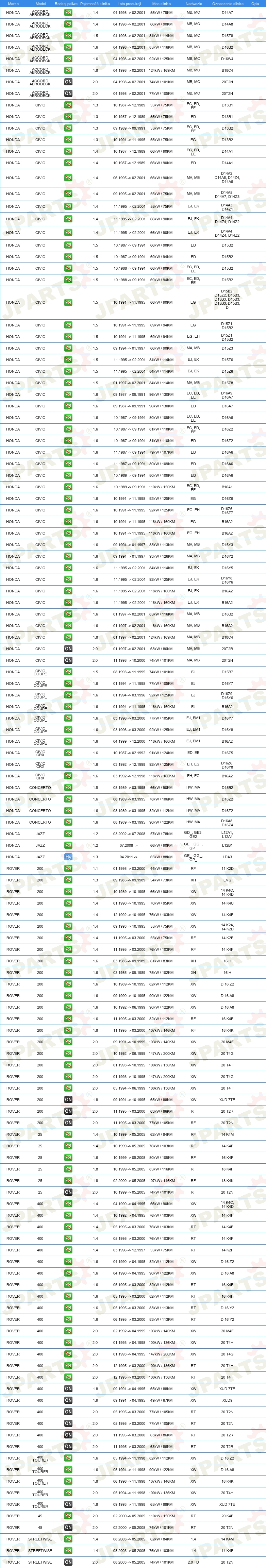This screenshot has width=266, height=1568.
Task: Select the engine code LDA3 cell
Action: [227, 858]
